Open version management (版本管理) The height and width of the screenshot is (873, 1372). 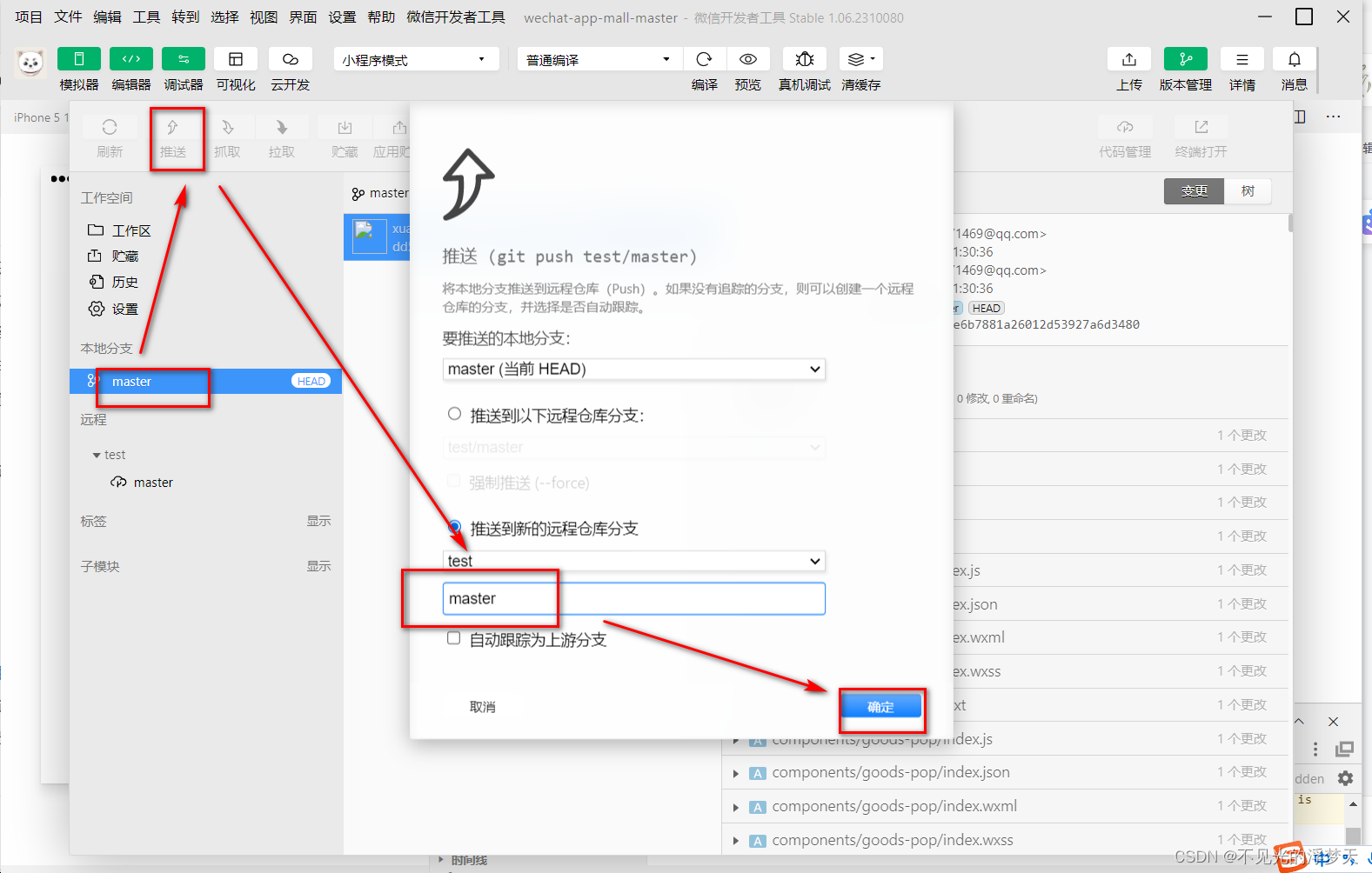[1186, 58]
